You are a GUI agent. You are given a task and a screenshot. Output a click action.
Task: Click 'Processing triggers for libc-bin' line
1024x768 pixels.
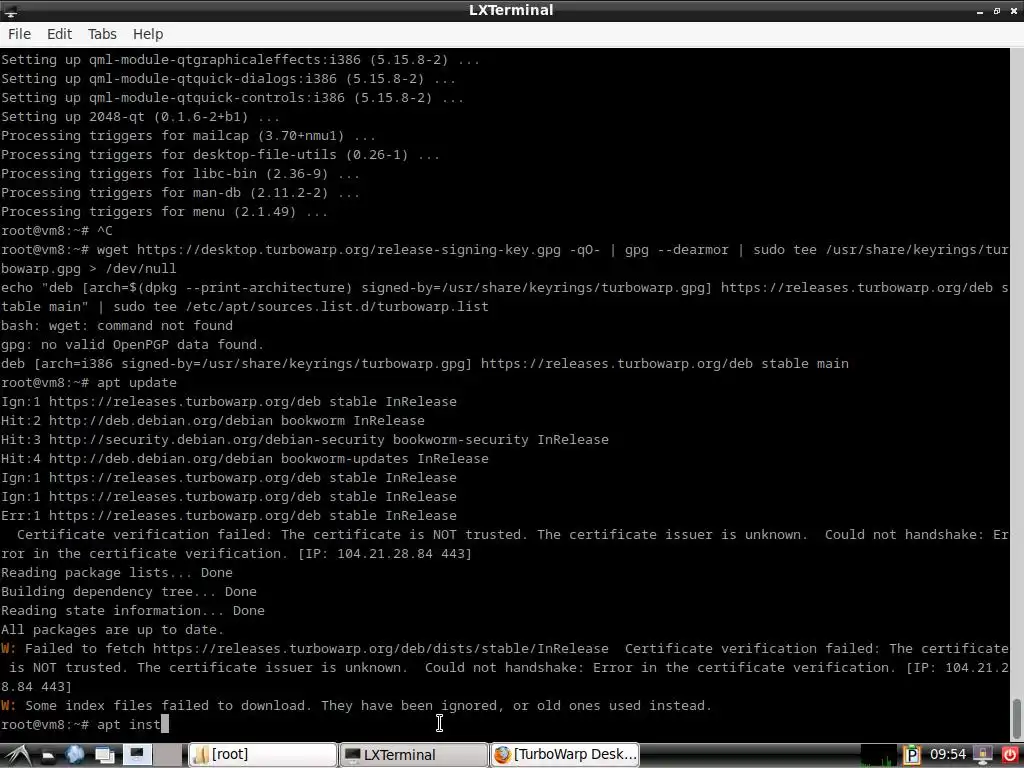pyautogui.click(x=180, y=173)
